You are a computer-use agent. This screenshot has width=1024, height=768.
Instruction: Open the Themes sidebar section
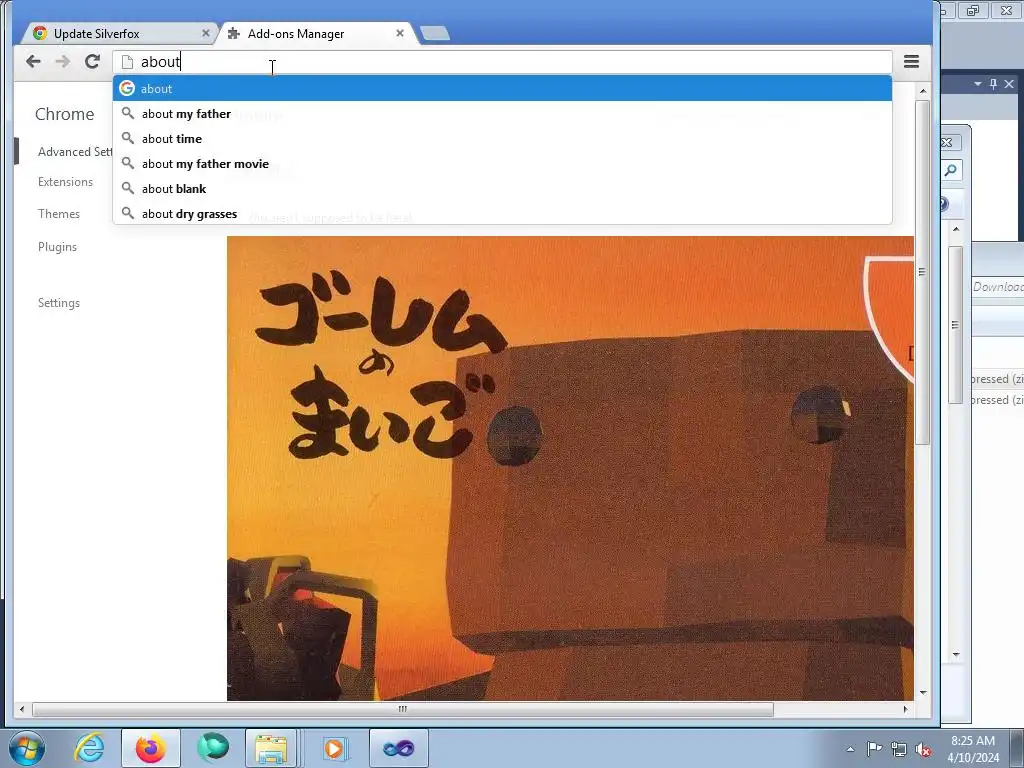tap(59, 214)
